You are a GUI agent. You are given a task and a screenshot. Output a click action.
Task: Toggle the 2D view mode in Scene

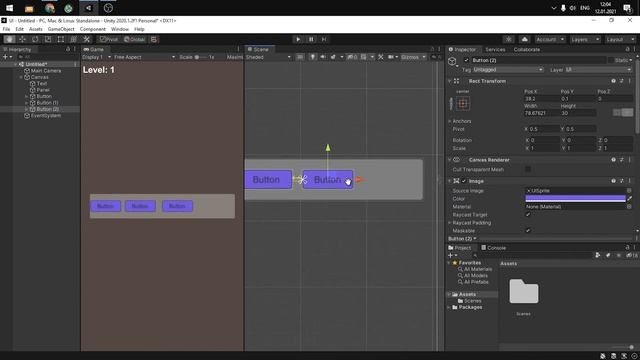coord(300,57)
